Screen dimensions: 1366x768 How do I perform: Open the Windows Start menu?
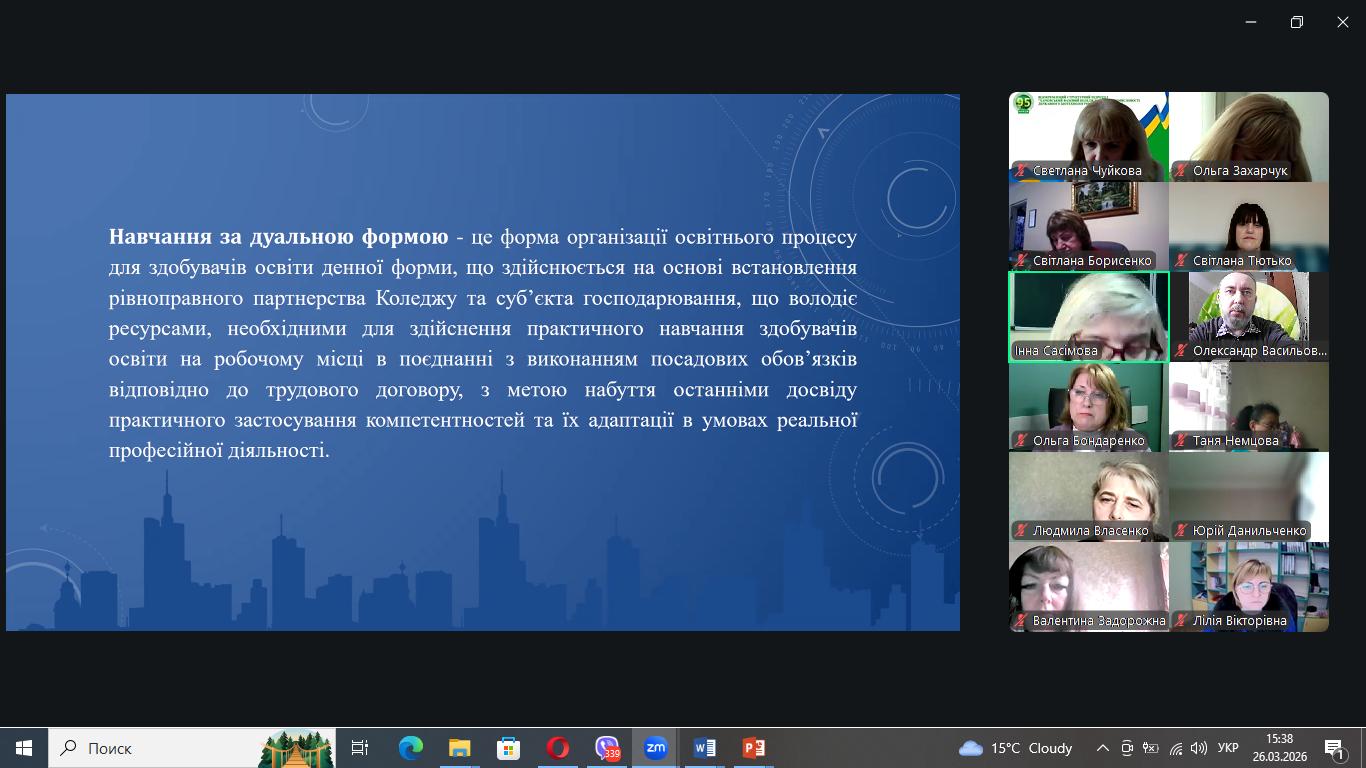pyautogui.click(x=24, y=748)
